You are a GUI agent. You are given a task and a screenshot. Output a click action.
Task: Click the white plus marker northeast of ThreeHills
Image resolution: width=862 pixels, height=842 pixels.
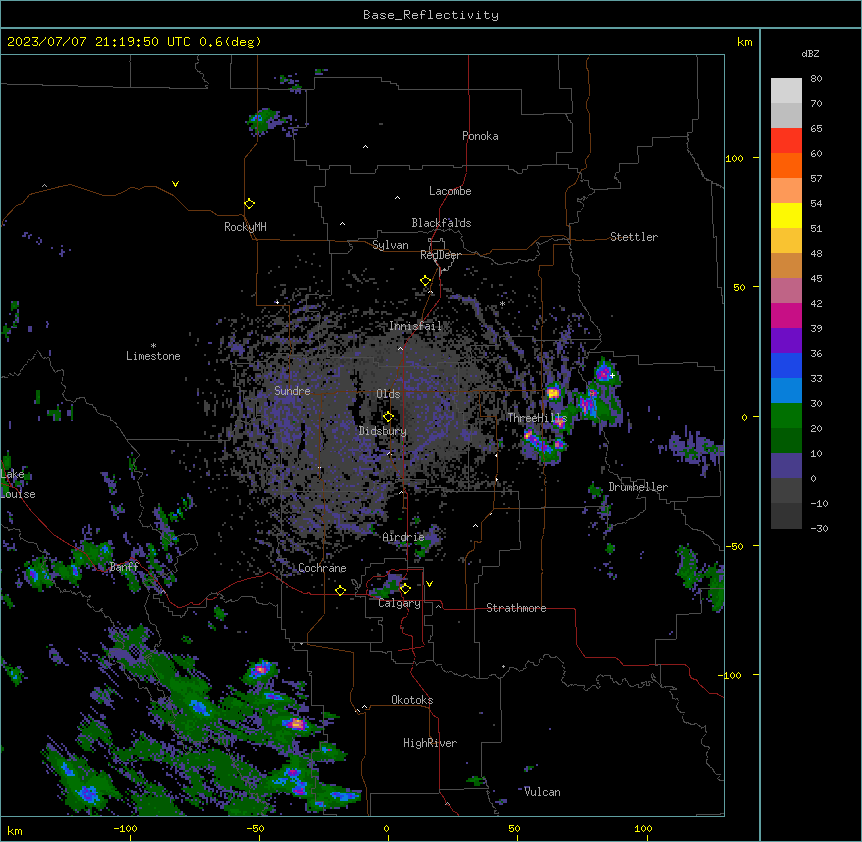(612, 375)
